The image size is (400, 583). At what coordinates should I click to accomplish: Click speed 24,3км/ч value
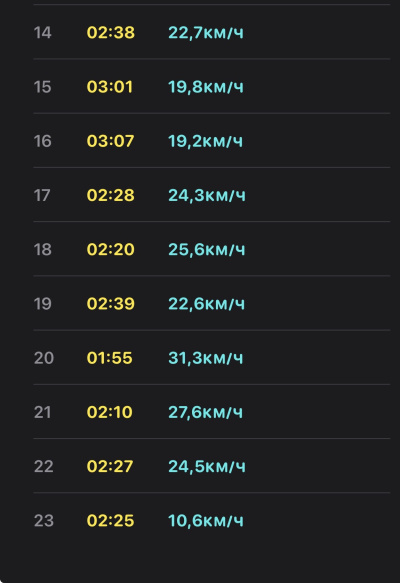point(207,196)
